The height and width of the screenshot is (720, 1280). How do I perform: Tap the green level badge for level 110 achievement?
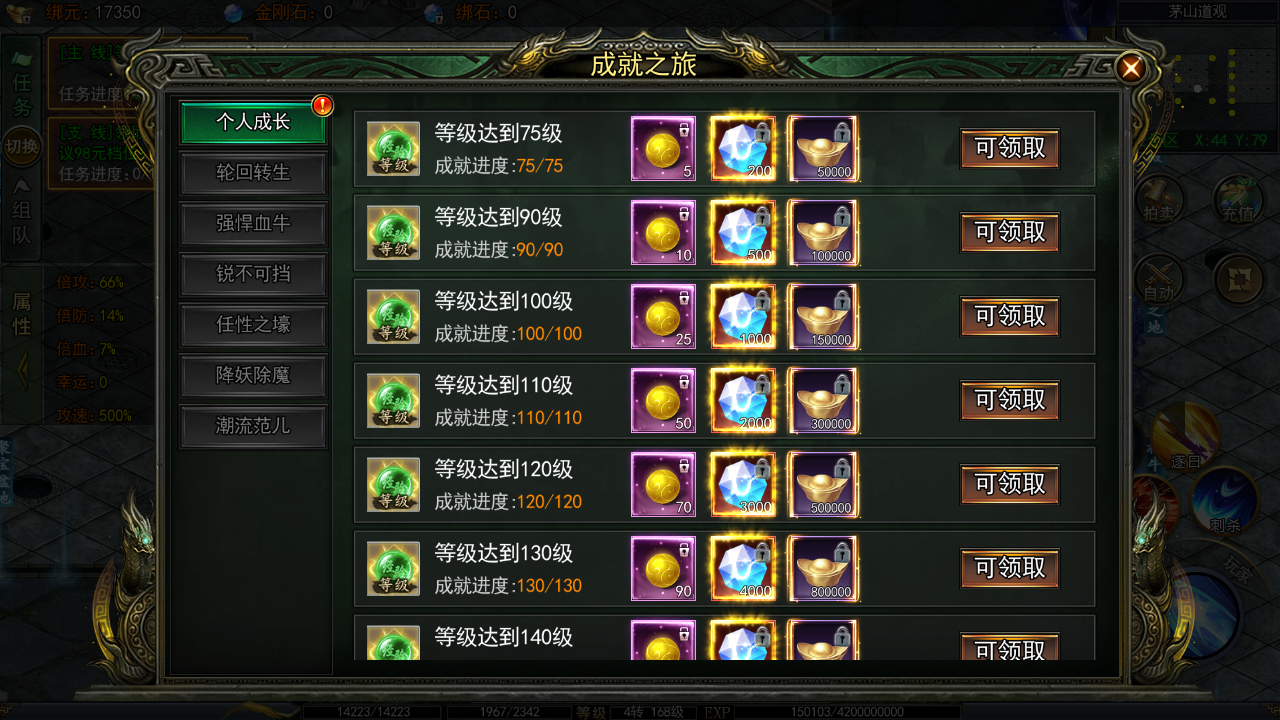click(393, 400)
